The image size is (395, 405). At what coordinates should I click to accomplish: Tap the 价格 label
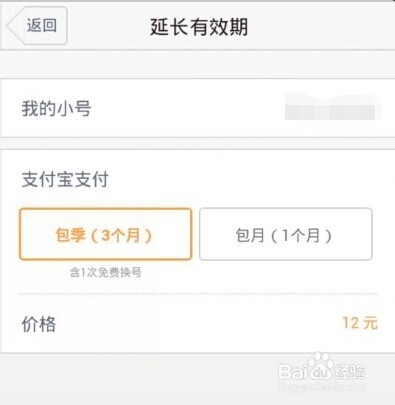pyautogui.click(x=39, y=324)
